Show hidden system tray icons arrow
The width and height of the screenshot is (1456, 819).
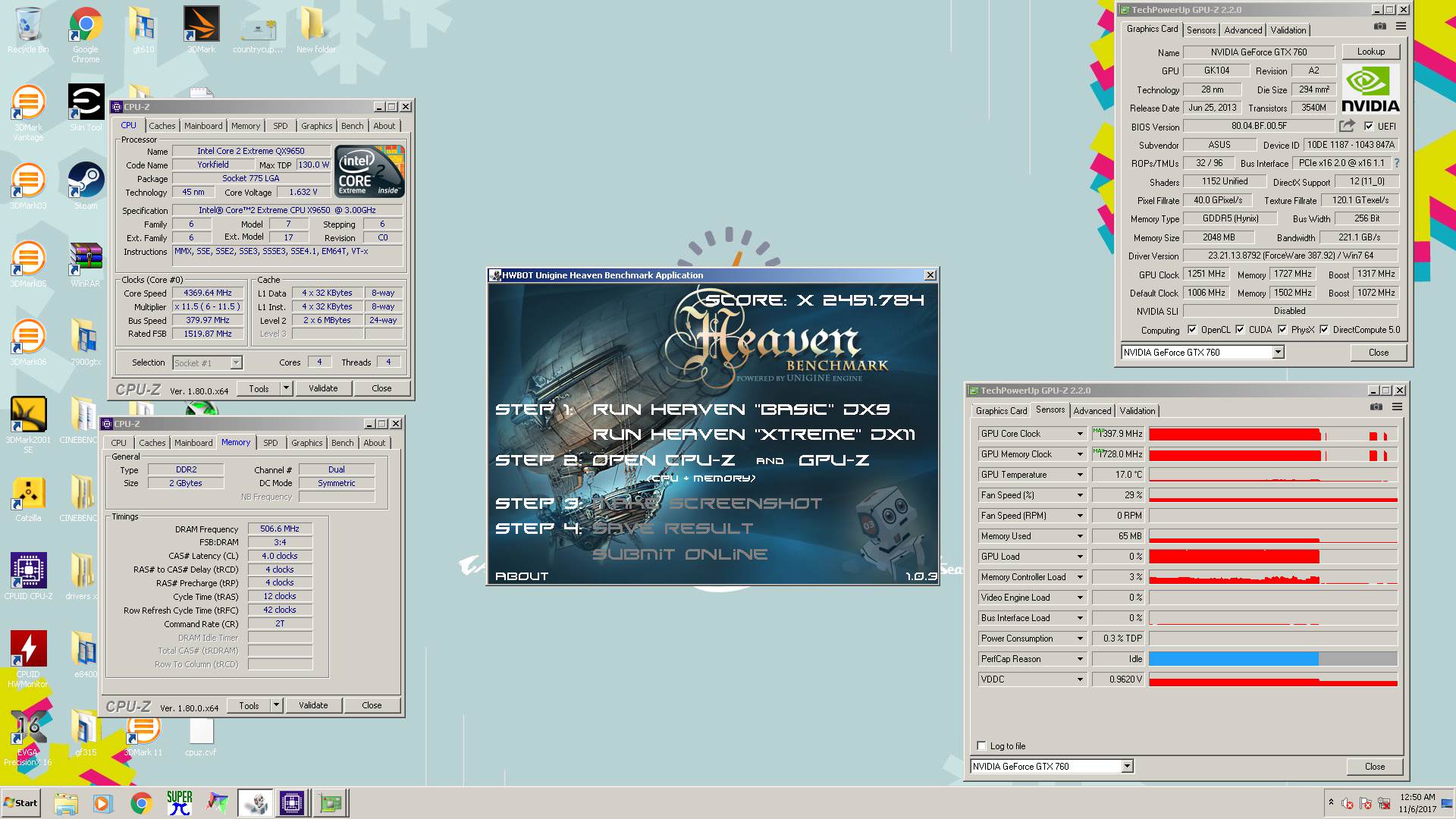pyautogui.click(x=1331, y=802)
